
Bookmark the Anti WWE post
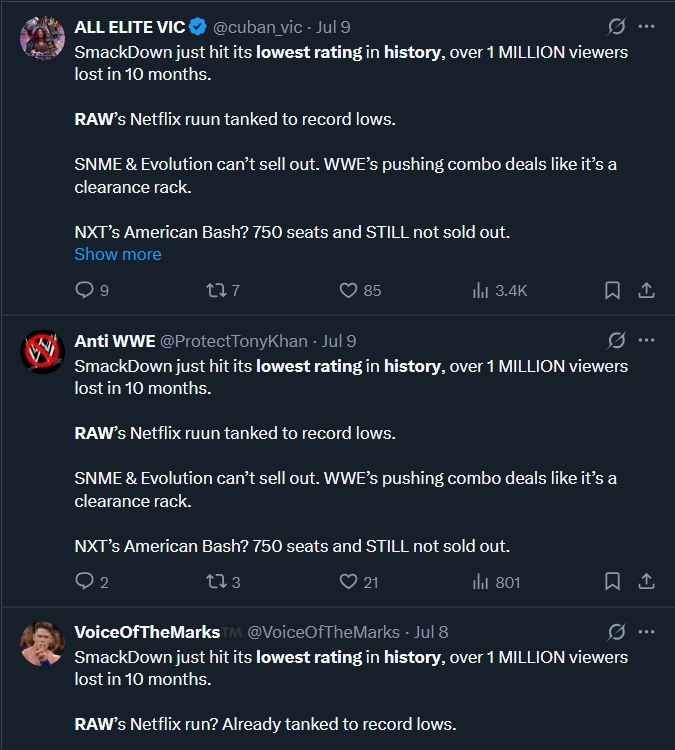point(613,582)
